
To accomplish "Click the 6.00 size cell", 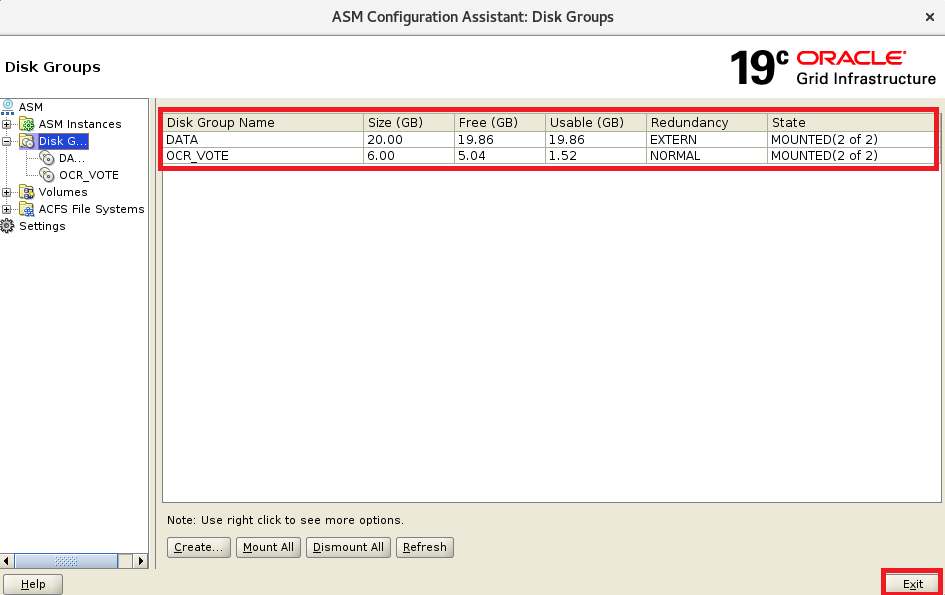I will 409,156.
